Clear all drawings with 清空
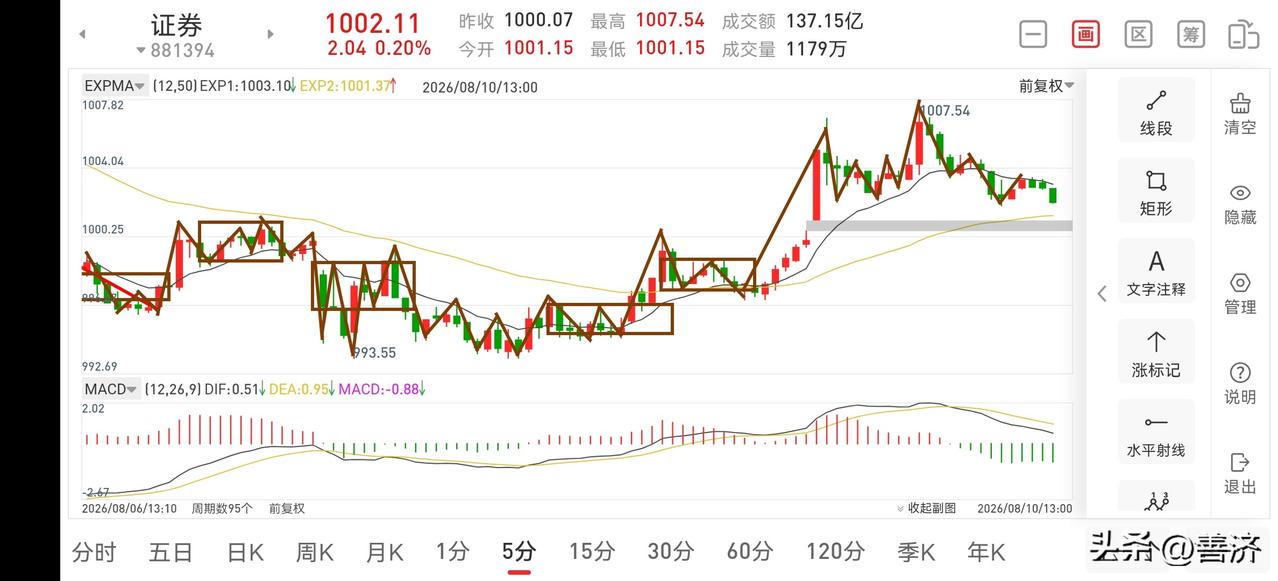Viewport: 1278px width, 581px height. (1240, 114)
